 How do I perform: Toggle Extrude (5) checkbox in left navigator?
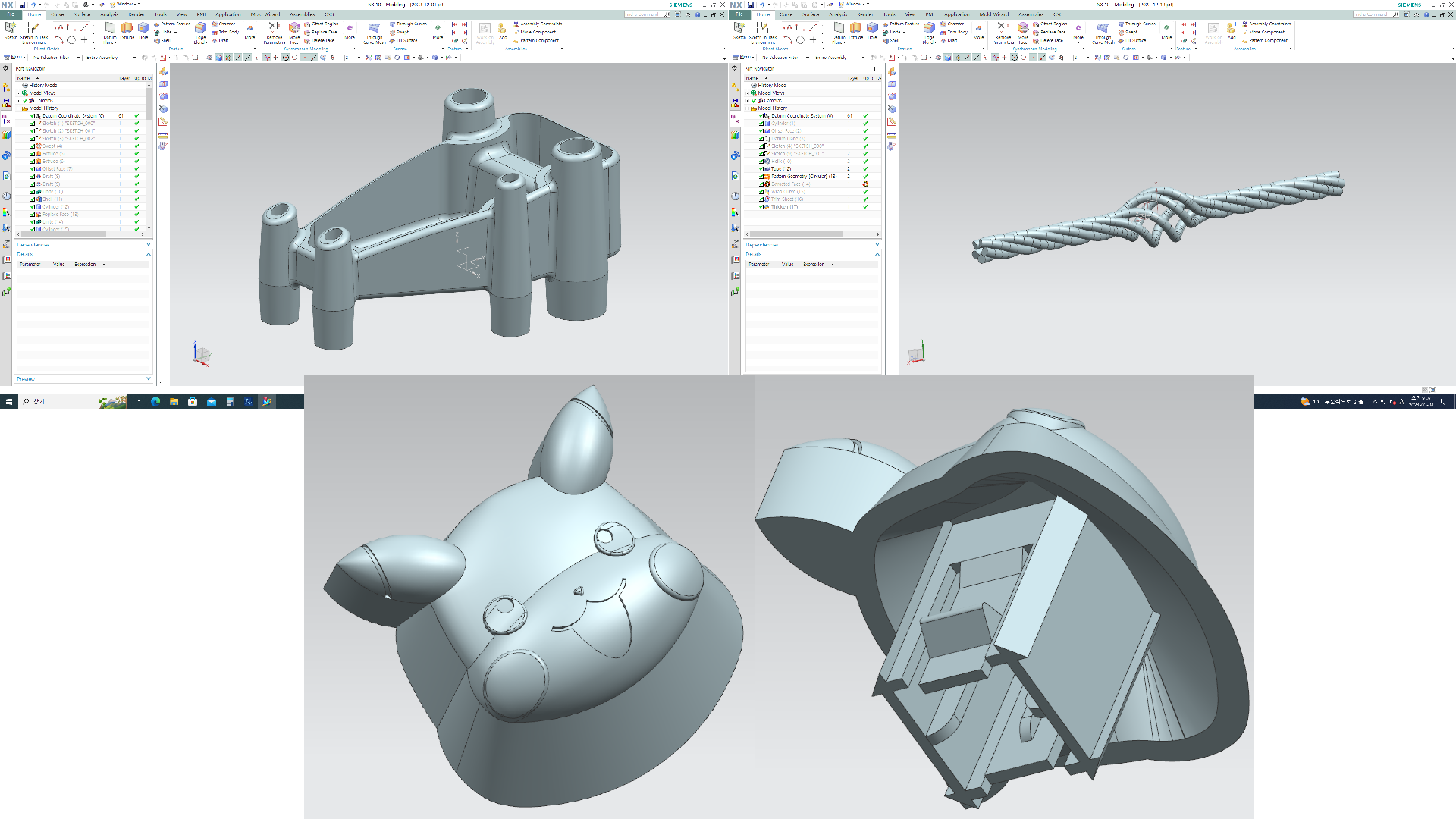point(32,153)
